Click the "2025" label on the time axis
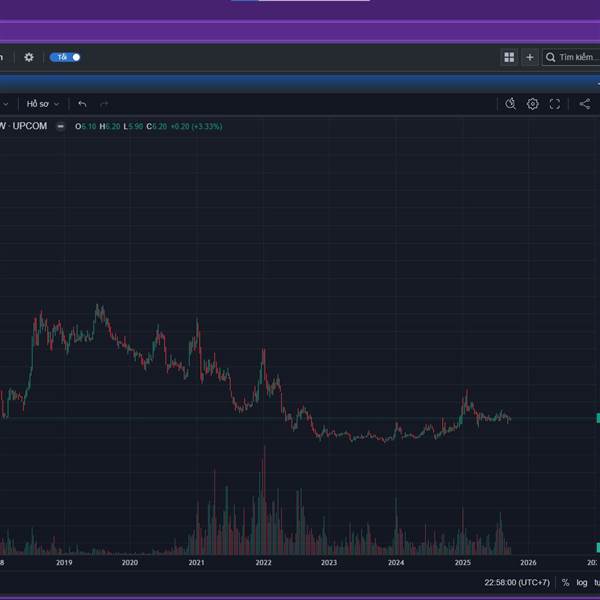Viewport: 600px width, 600px height. pyautogui.click(x=462, y=563)
